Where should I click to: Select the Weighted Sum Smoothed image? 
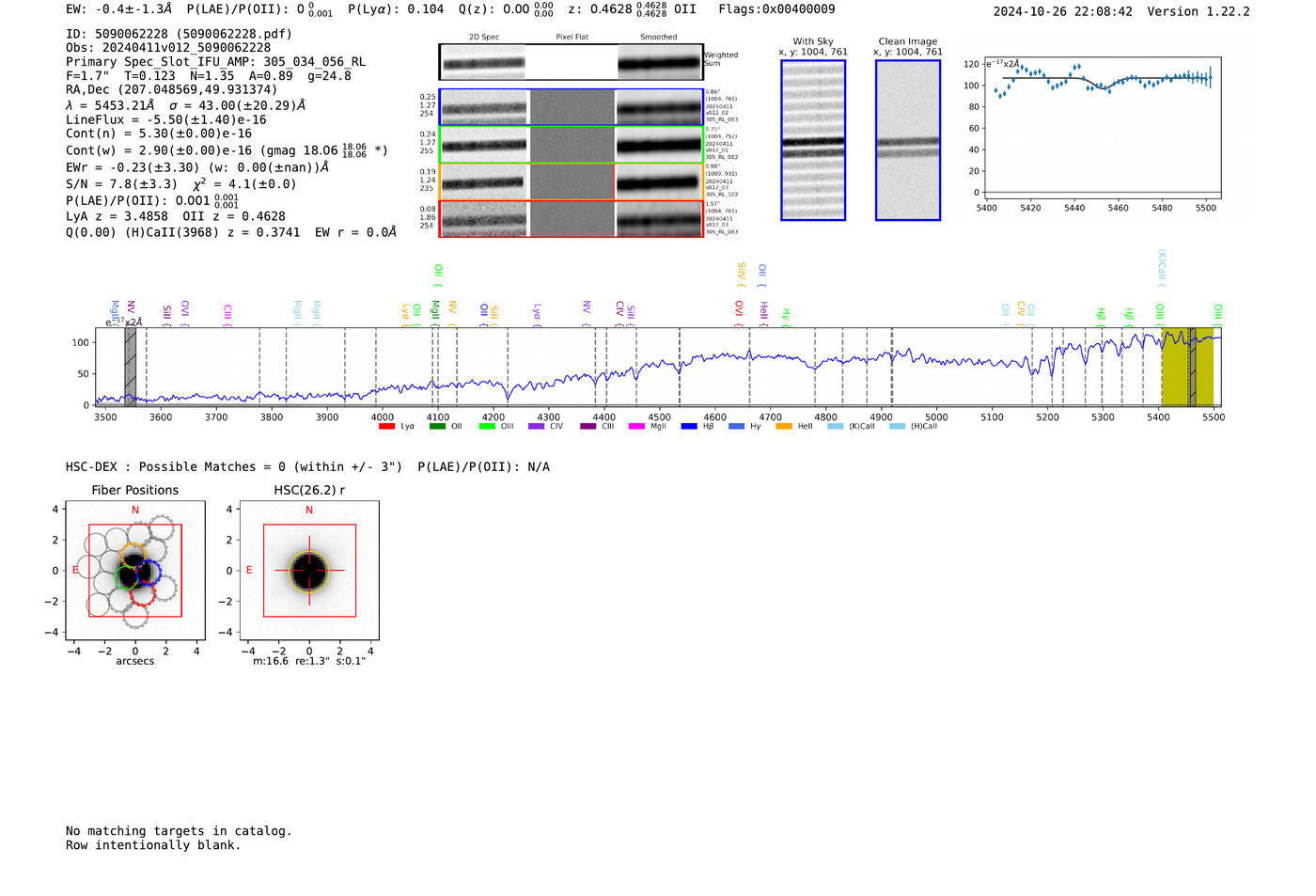pyautogui.click(x=660, y=63)
